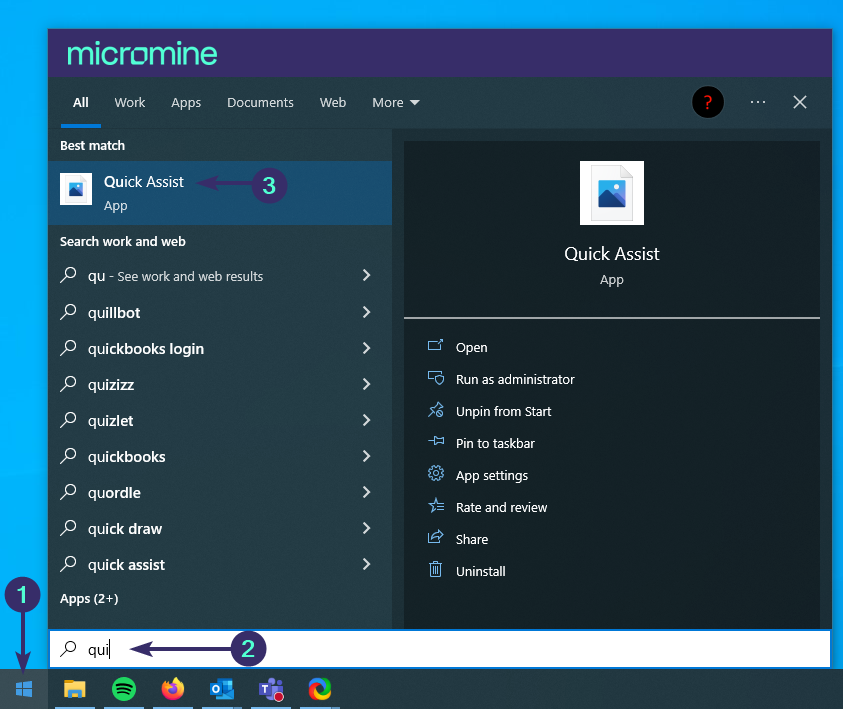Open Firefox from the taskbar
843x709 pixels.
click(x=172, y=690)
